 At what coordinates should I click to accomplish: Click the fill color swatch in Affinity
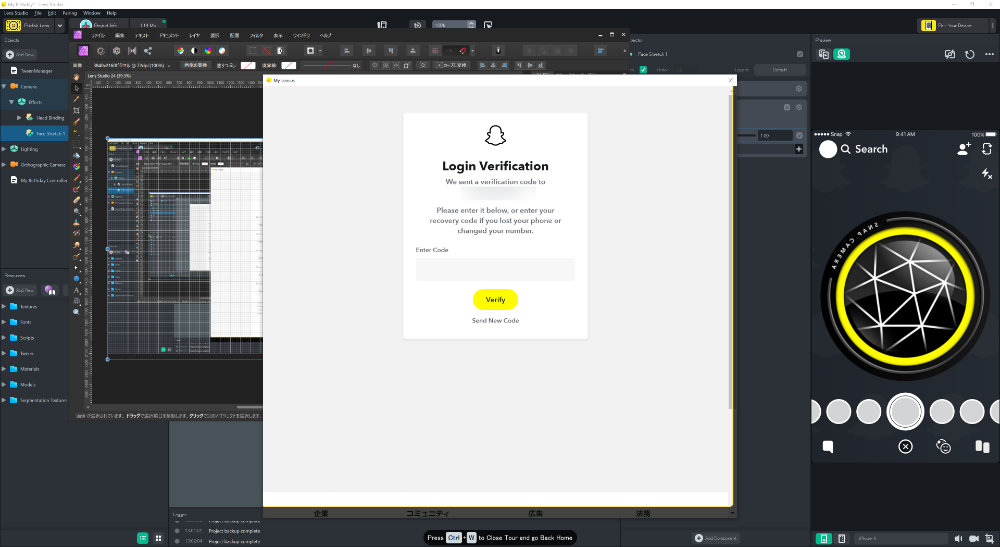[x=248, y=65]
